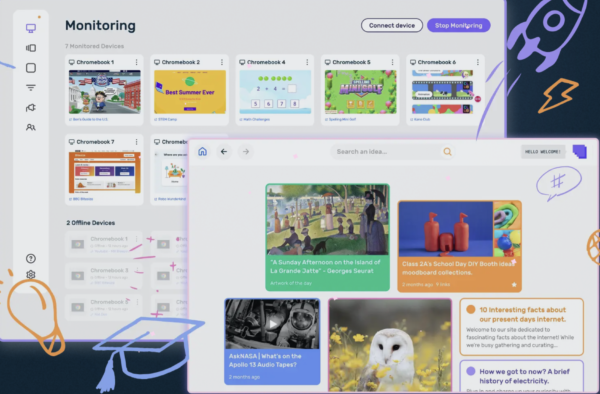
Task: Open Chromebook 1 screen thumbnail
Action: pos(104,92)
